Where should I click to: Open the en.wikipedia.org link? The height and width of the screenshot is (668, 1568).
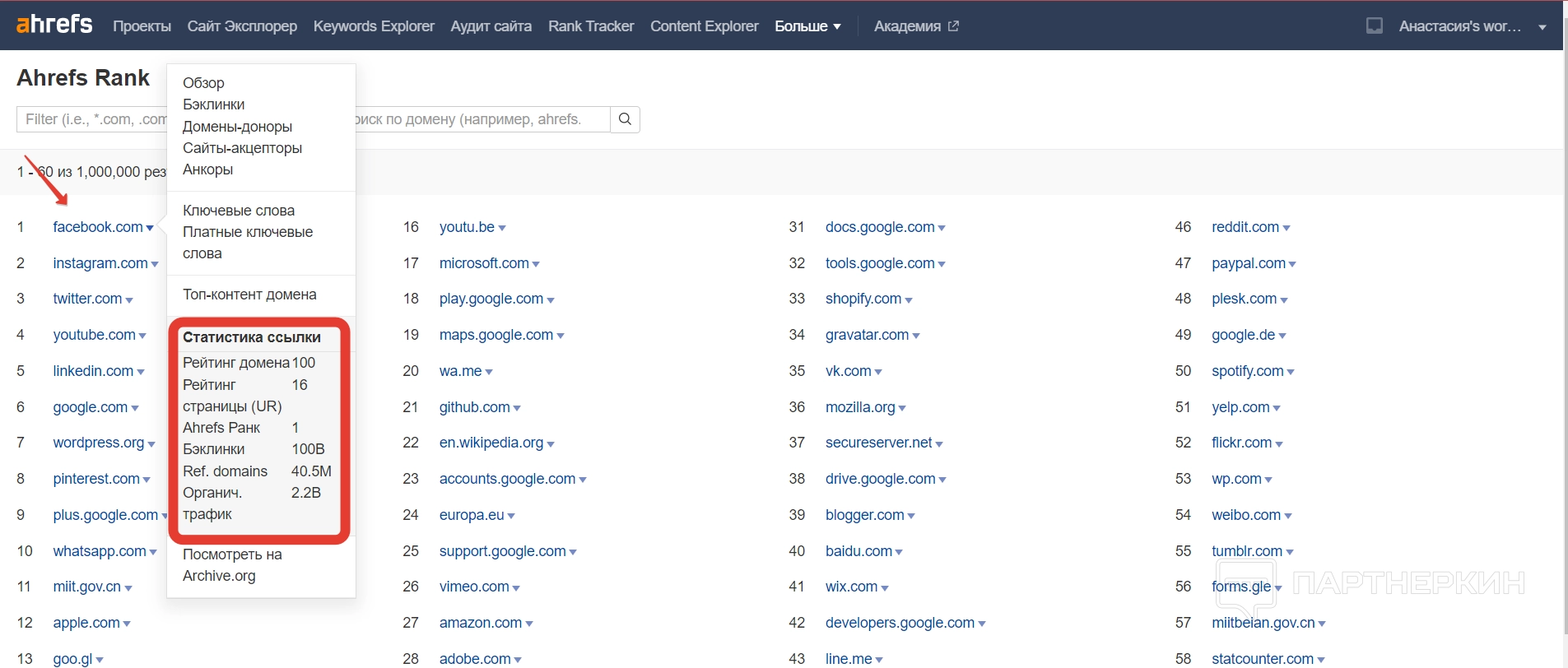(x=491, y=443)
